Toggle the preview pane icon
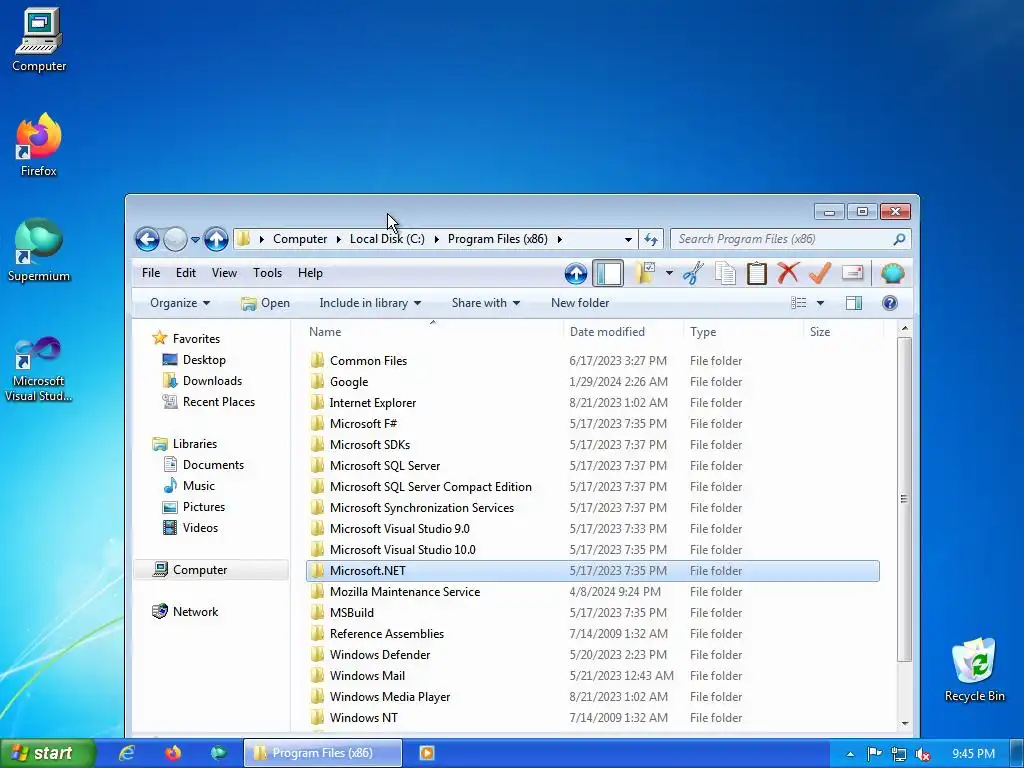 pos(854,303)
